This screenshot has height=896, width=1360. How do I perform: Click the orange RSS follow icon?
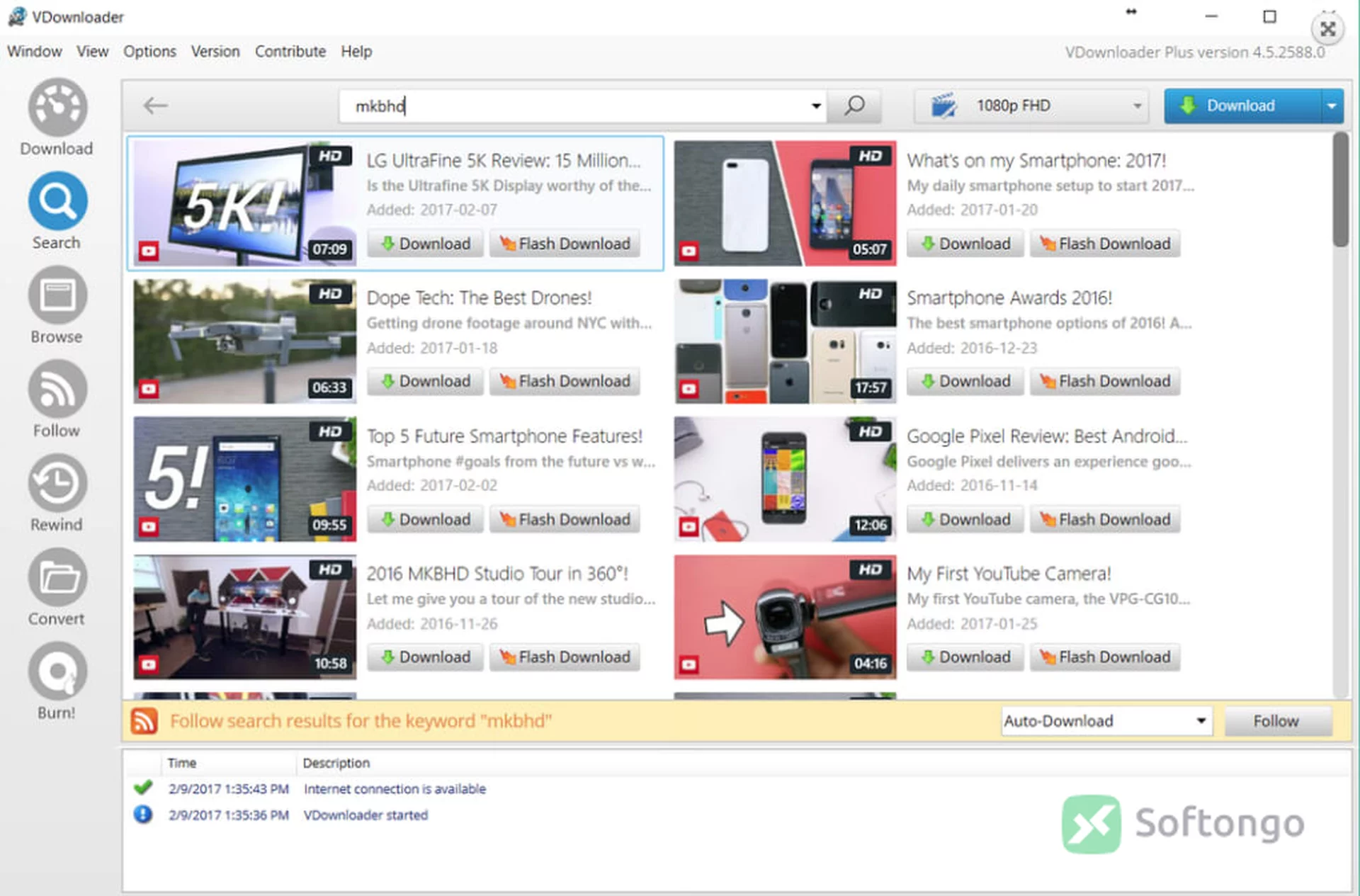coord(144,721)
